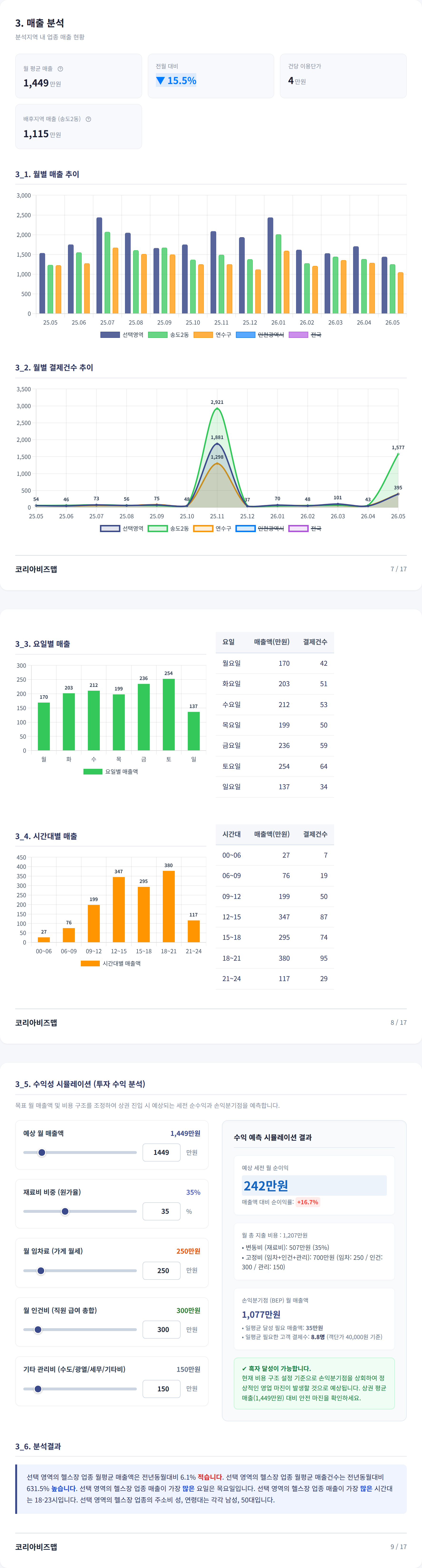Click the 토요일 row in the weekday table
This screenshot has width=422, height=1568.
pyautogui.click(x=275, y=766)
